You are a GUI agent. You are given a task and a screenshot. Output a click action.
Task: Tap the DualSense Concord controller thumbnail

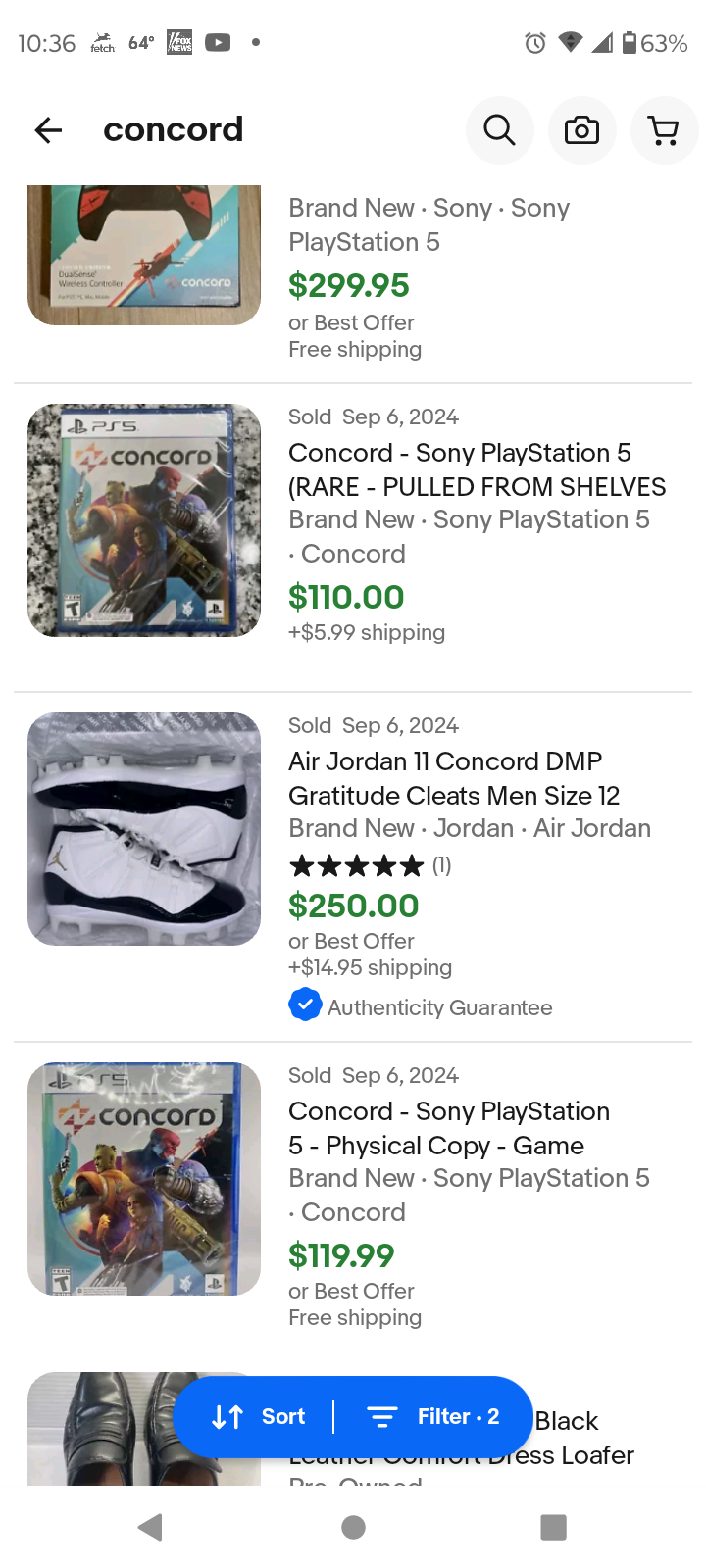click(x=144, y=257)
